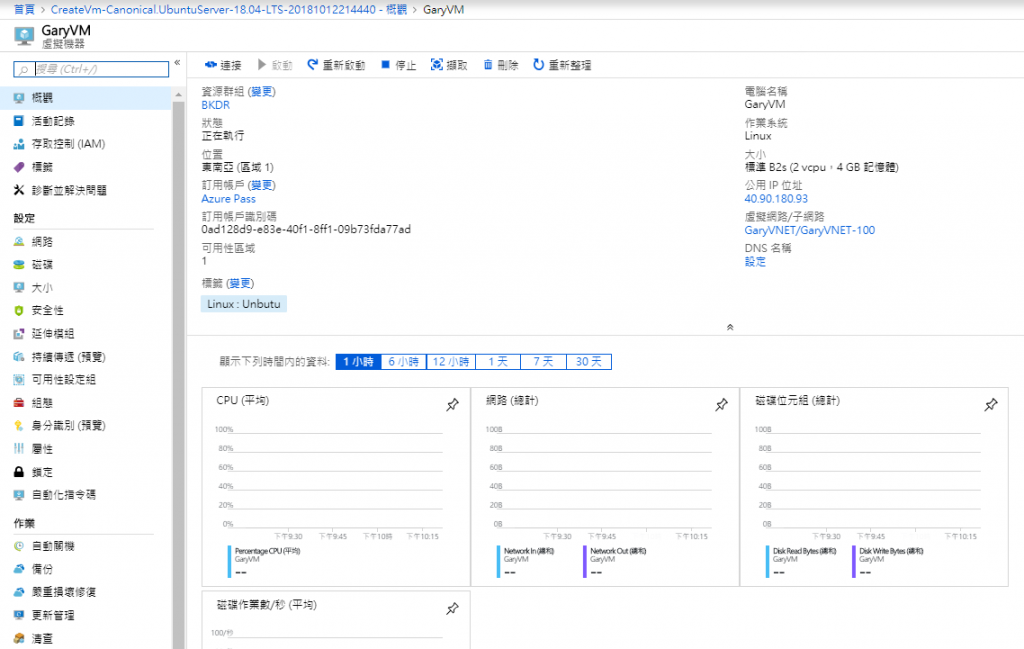
Task: Click the Percentage CPU legend color bar
Action: (229, 562)
